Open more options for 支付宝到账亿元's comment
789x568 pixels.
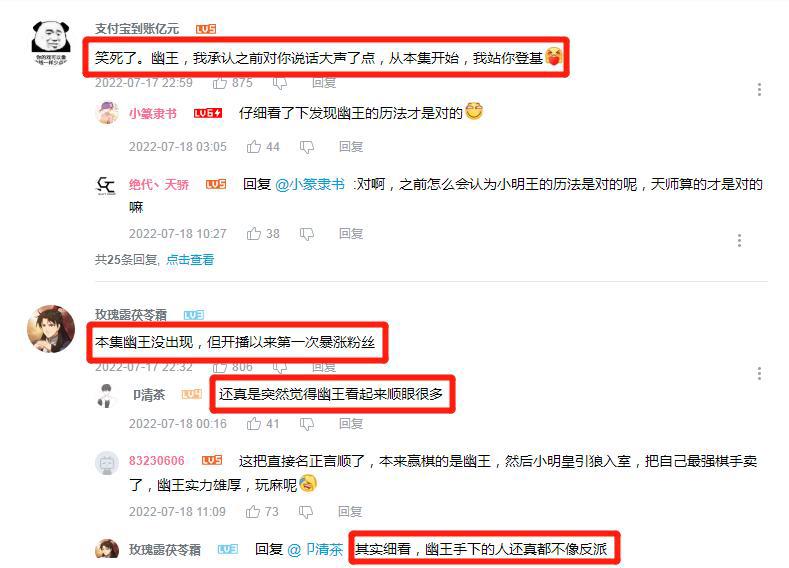(x=759, y=90)
